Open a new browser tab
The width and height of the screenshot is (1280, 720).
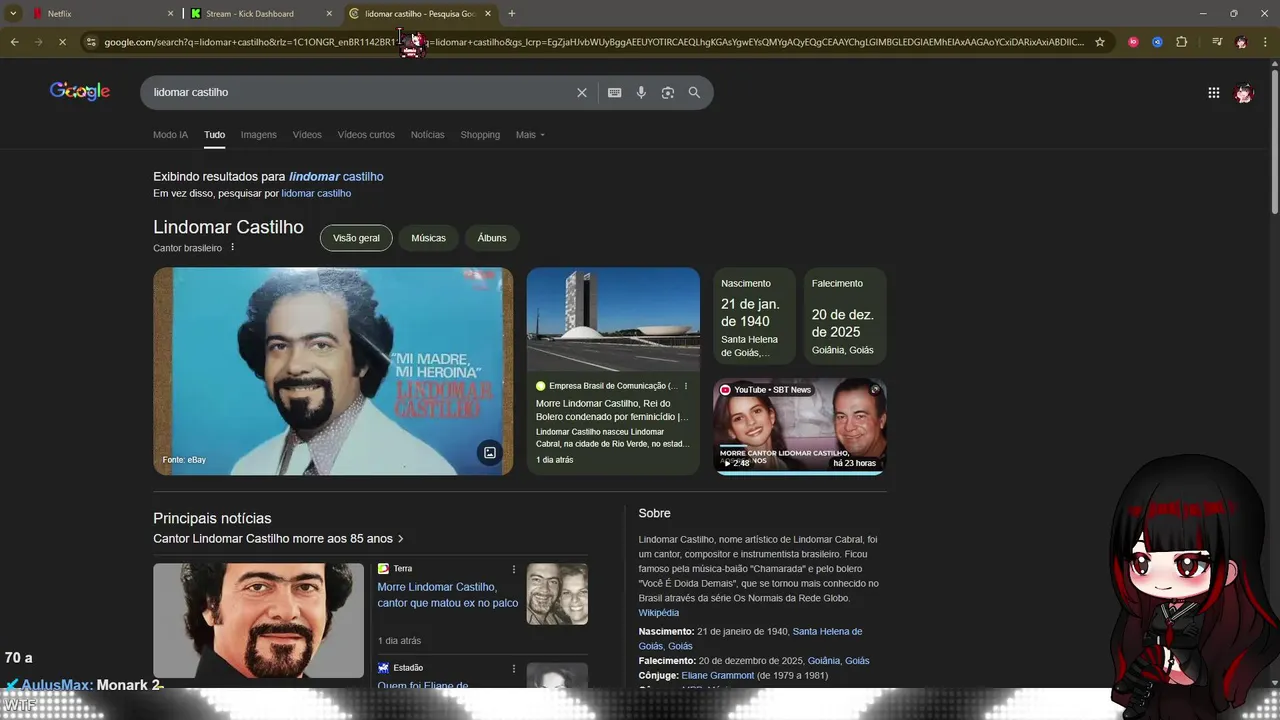(512, 14)
